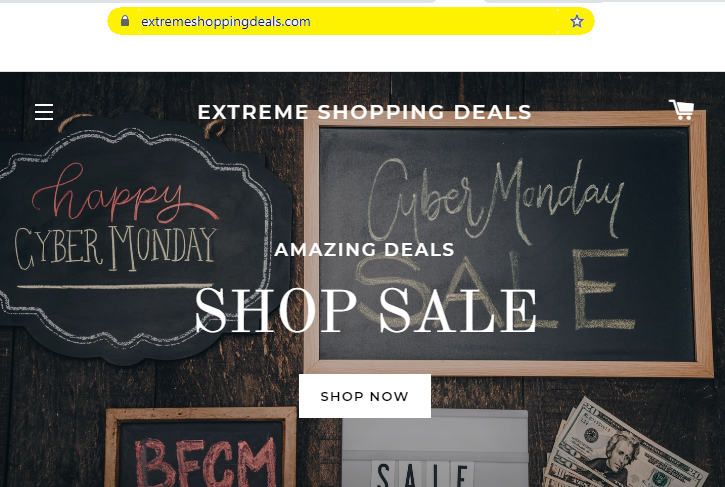Open the shopping cart
The image size is (725, 487).
(x=682, y=110)
